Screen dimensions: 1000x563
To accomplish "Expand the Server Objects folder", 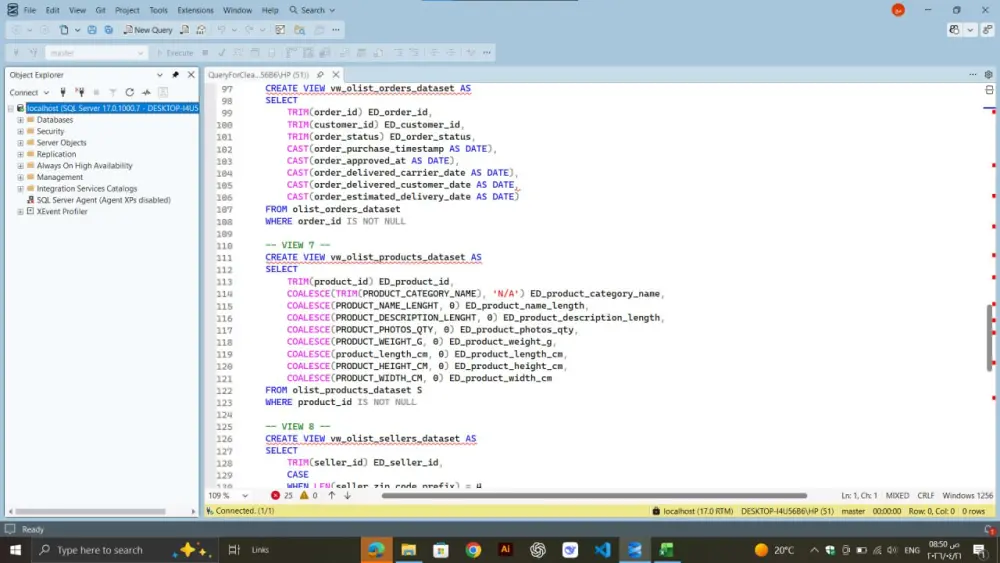I will (x=20, y=143).
